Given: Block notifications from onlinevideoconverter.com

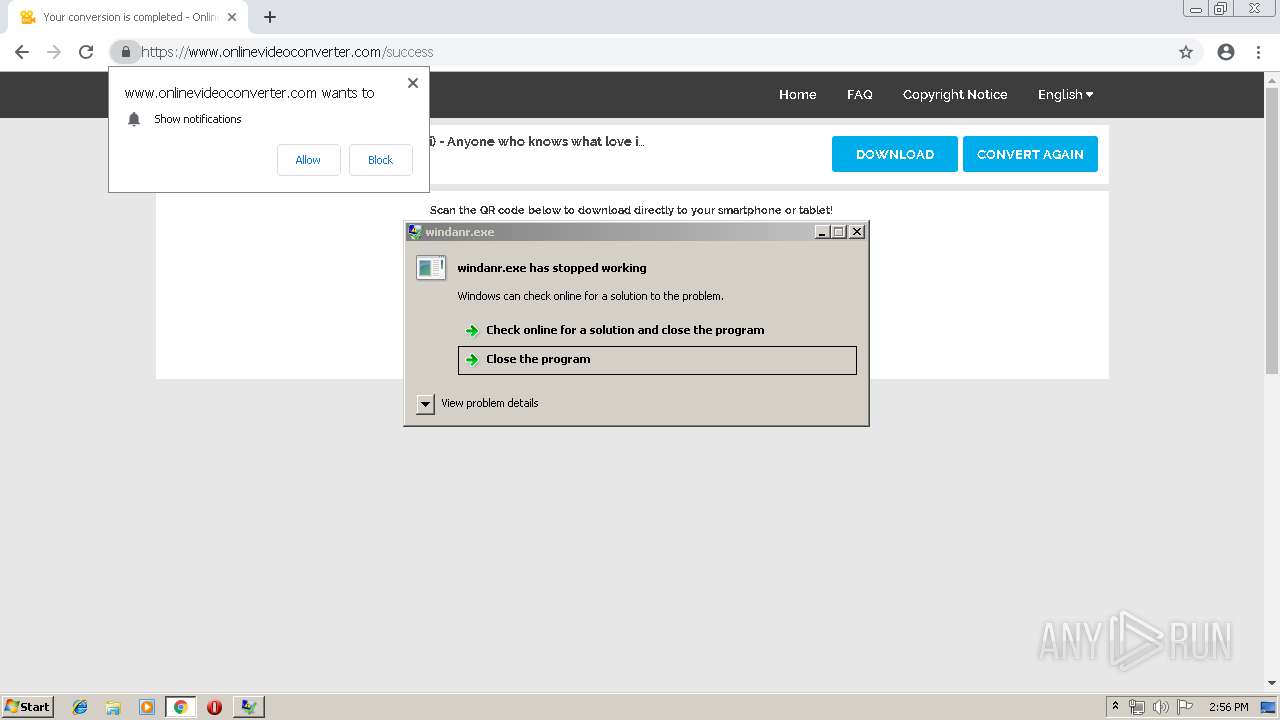Looking at the screenshot, I should click(380, 160).
